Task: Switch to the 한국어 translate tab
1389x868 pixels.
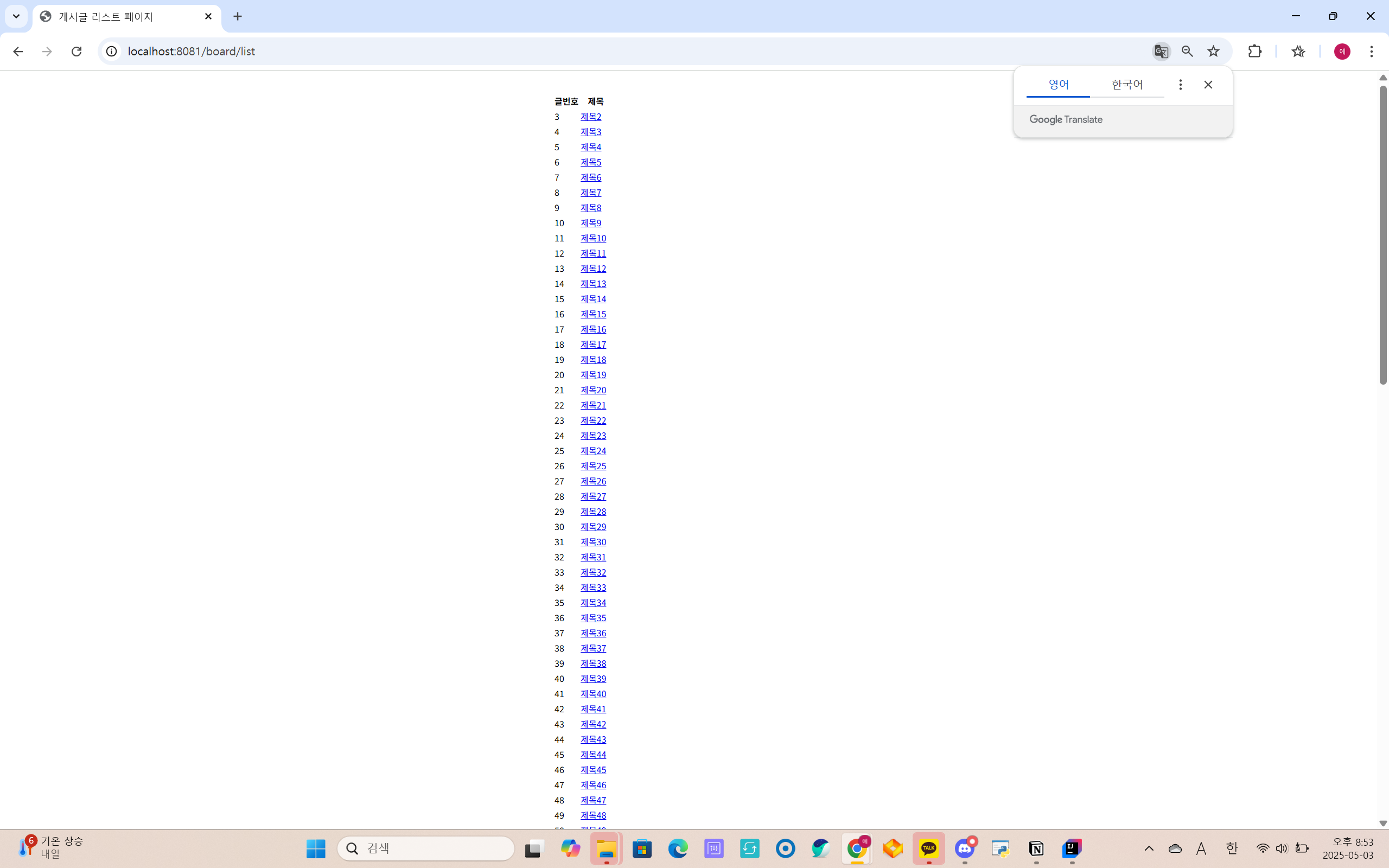Action: pos(1127,85)
